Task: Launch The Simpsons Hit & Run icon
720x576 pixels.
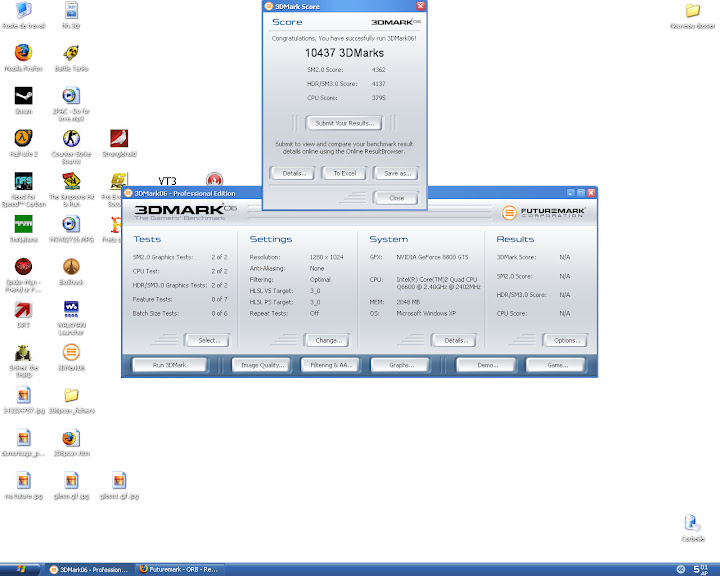Action: pos(71,189)
